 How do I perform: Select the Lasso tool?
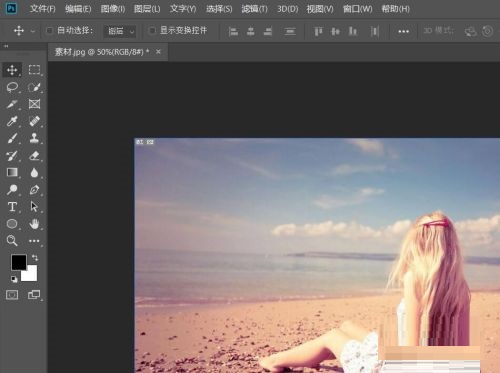point(12,87)
